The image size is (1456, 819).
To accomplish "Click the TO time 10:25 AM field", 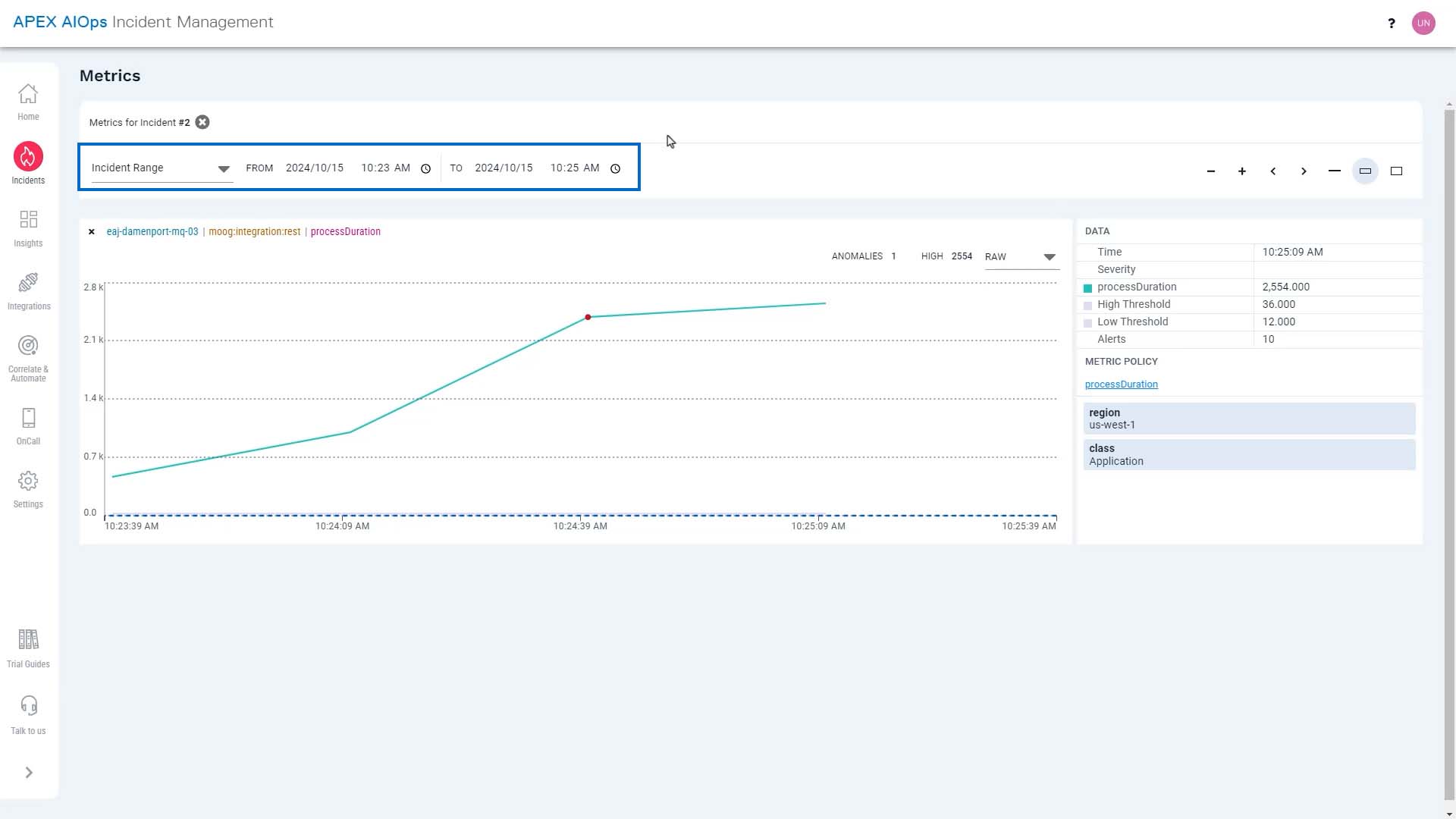I will pyautogui.click(x=575, y=168).
